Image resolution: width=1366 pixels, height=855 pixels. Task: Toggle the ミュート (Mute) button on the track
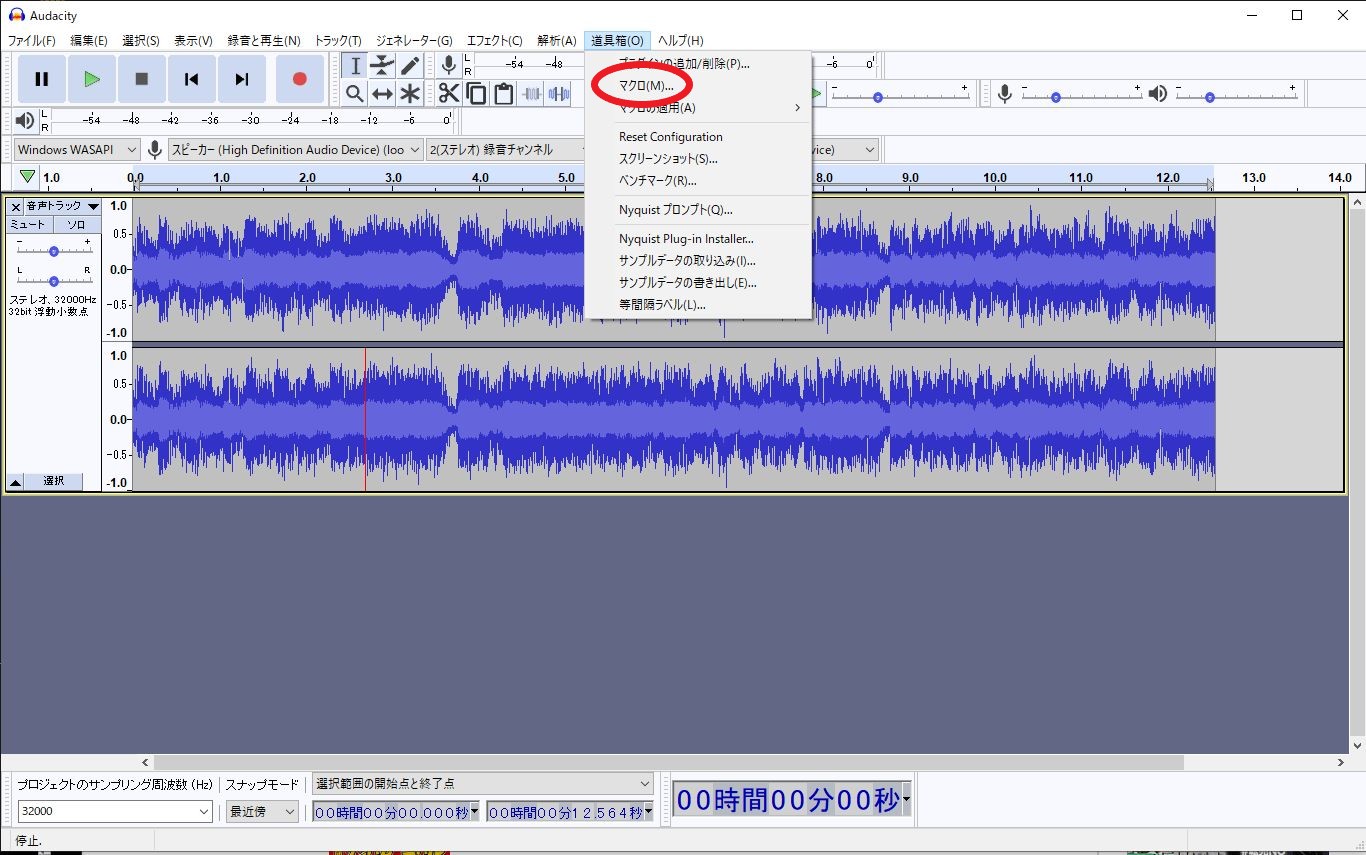click(x=28, y=225)
